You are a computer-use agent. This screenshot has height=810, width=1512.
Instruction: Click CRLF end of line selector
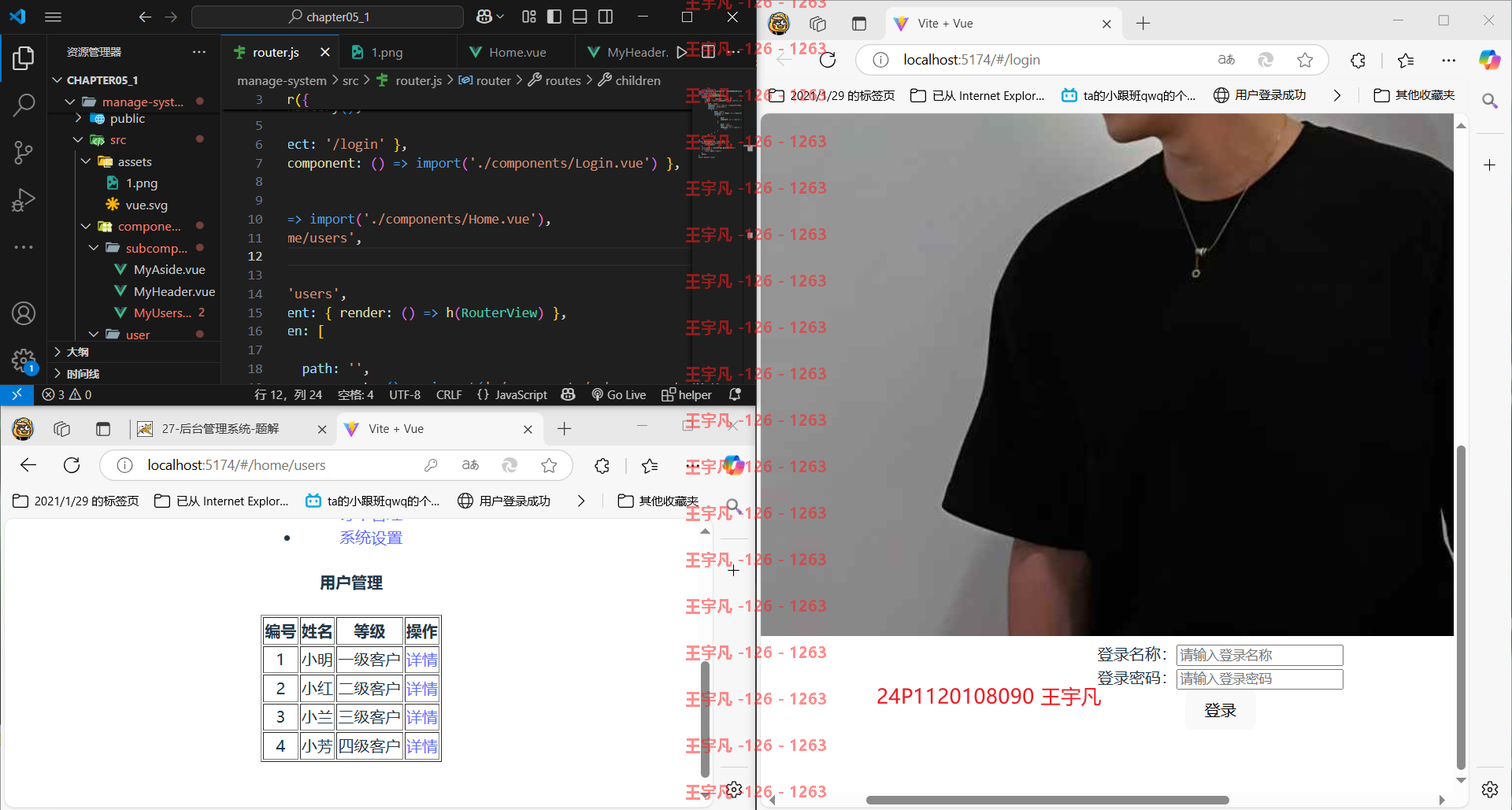449,394
